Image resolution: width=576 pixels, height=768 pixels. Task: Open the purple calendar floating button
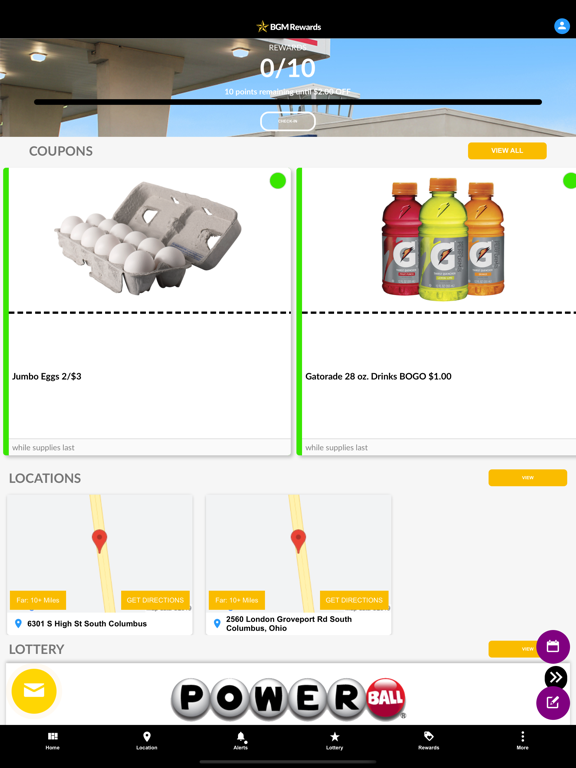point(553,647)
